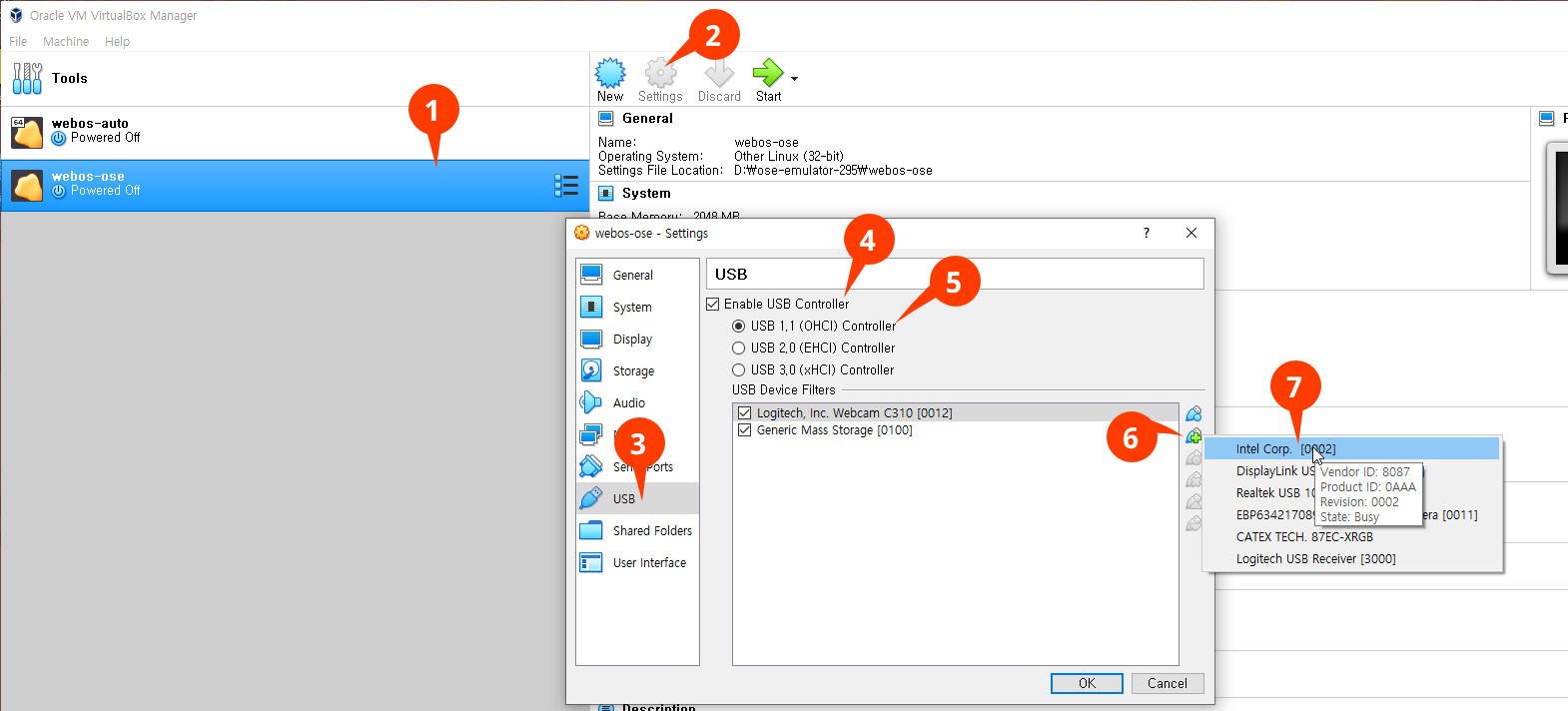The width and height of the screenshot is (1568, 711).
Task: Confirm settings with the OK button
Action: [x=1087, y=683]
